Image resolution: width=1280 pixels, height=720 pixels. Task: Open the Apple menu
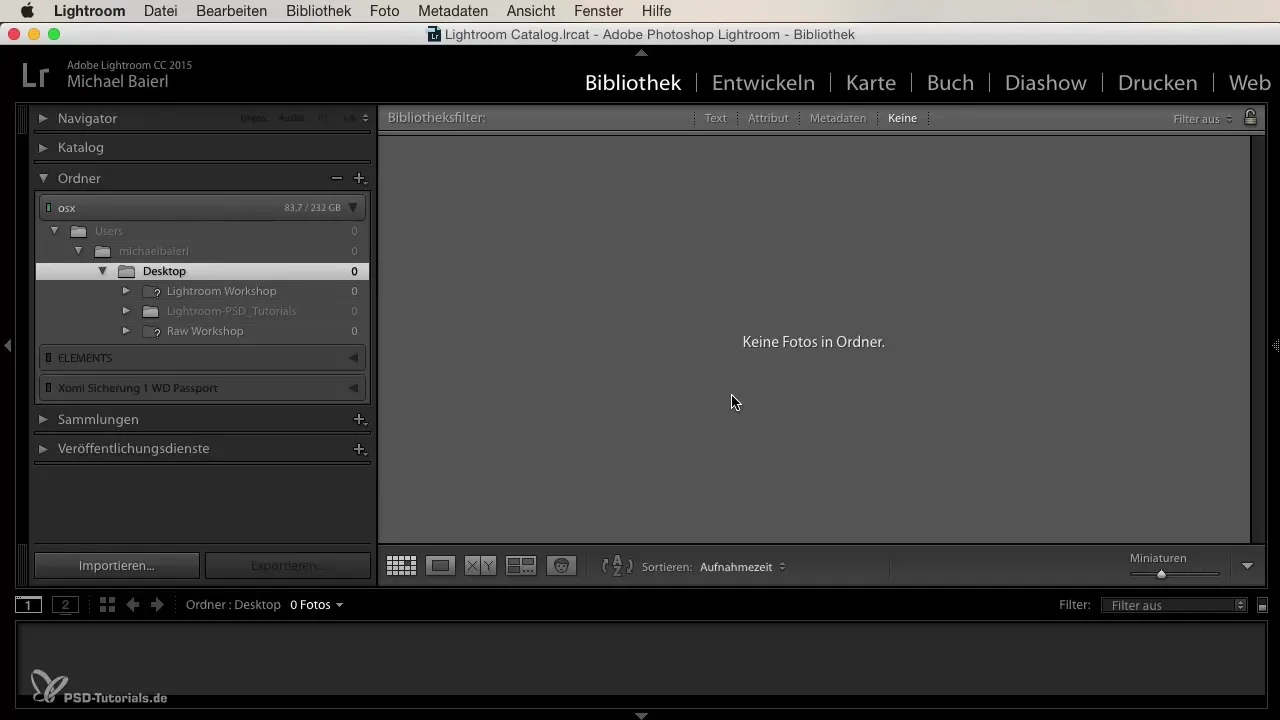tap(27, 11)
